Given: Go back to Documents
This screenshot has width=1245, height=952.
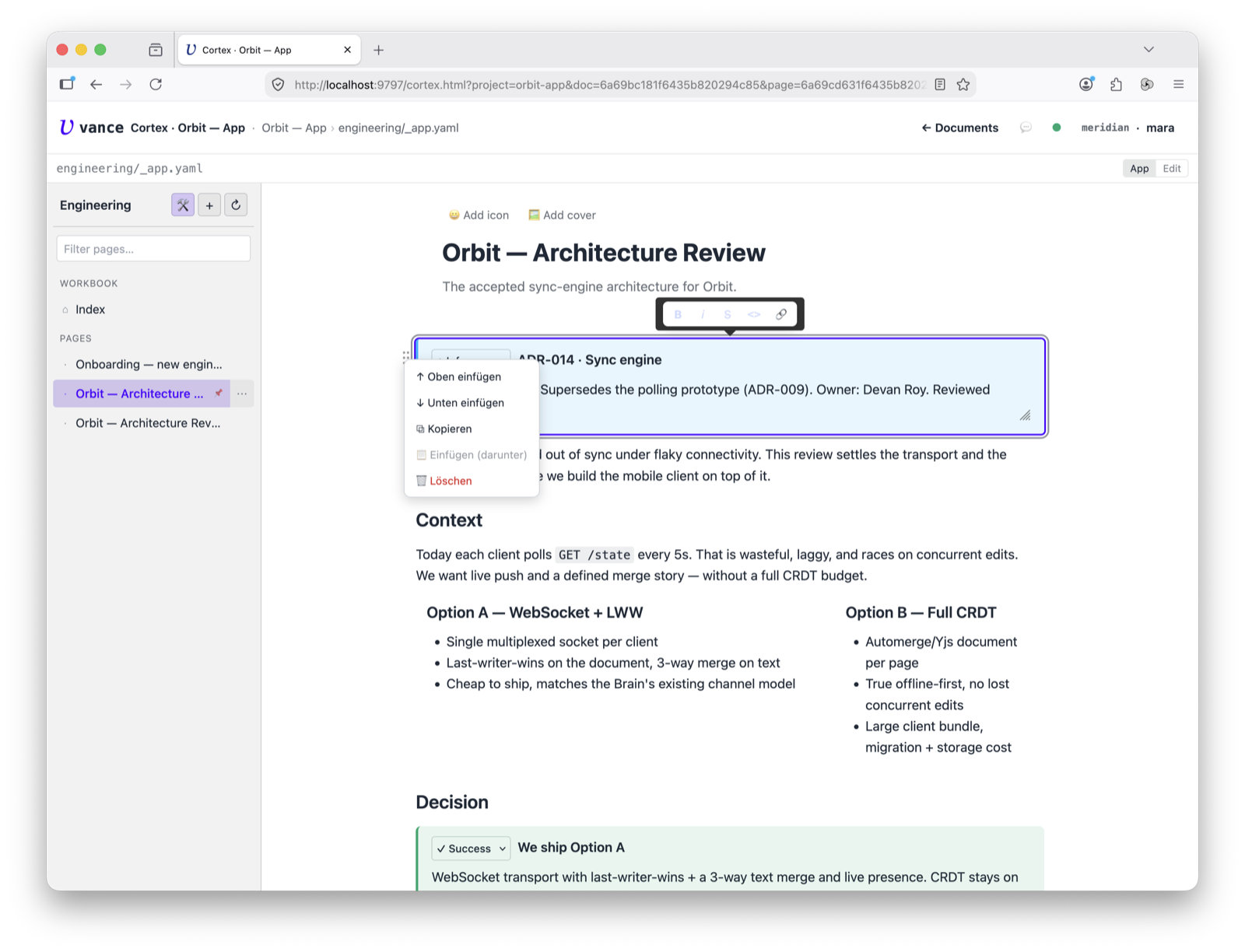Looking at the screenshot, I should 959,128.
